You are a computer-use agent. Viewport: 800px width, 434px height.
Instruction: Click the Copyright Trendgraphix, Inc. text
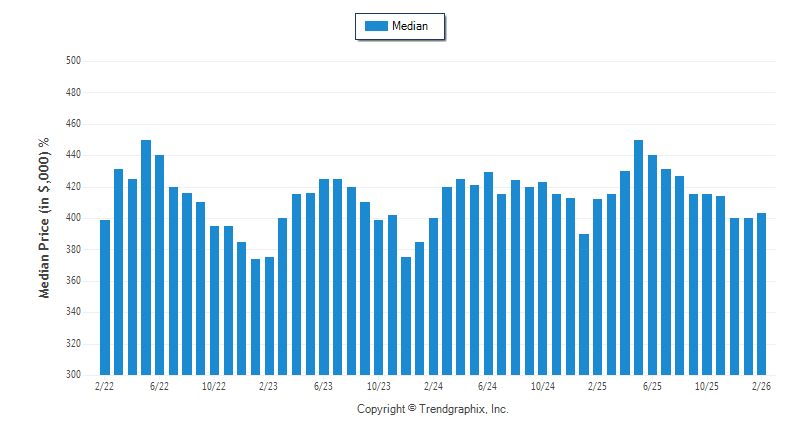[433, 409]
